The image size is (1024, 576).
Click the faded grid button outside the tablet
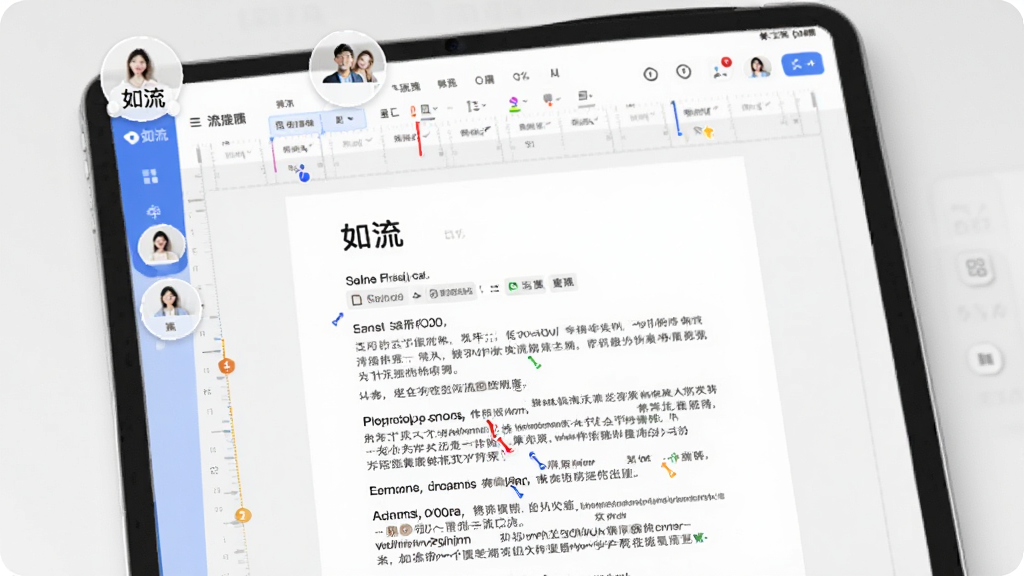(976, 267)
